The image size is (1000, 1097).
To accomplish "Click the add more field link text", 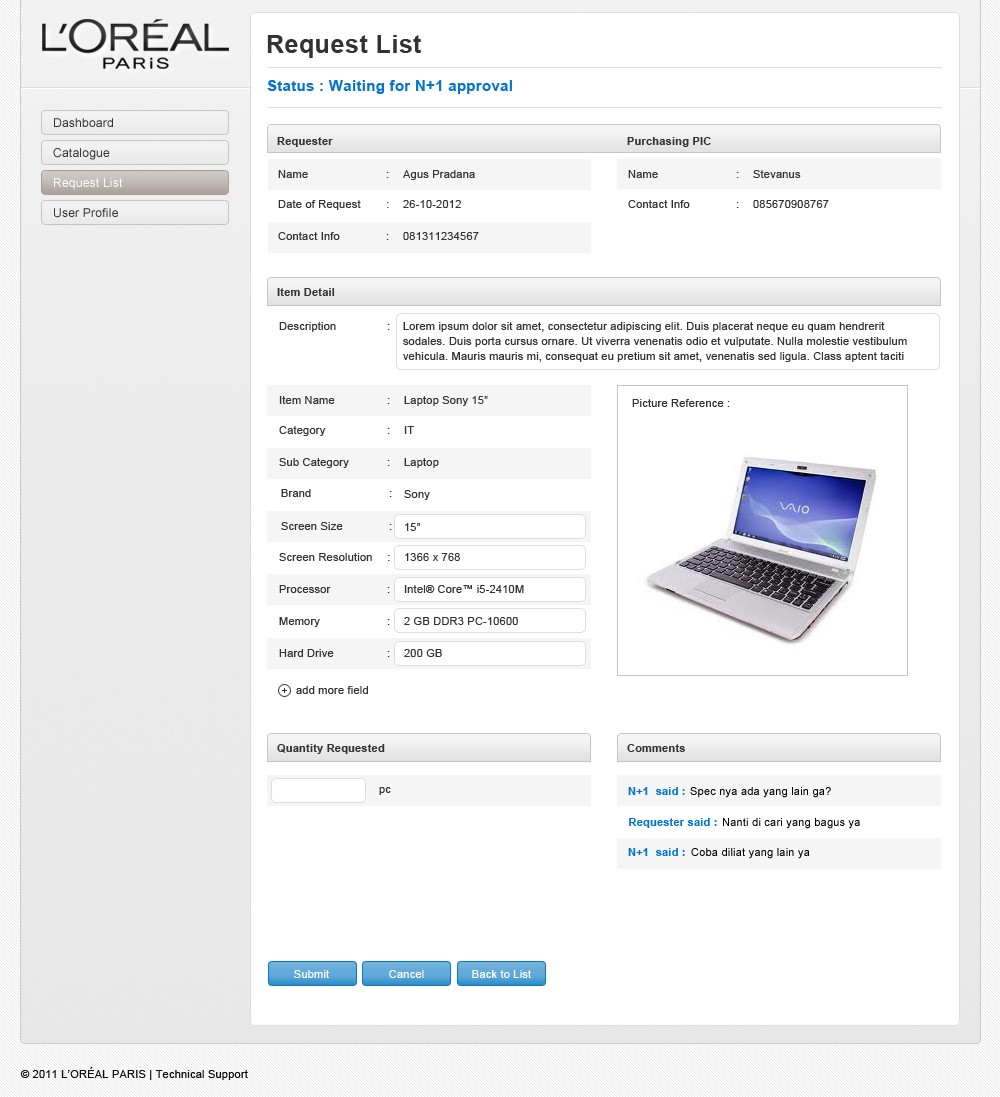I will coord(332,691).
